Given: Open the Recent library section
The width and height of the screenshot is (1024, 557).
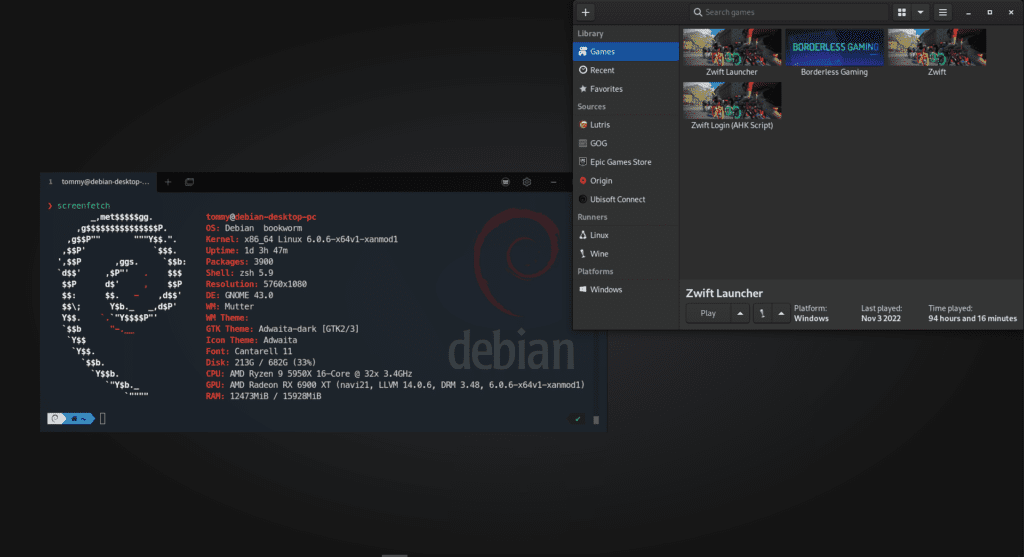Looking at the screenshot, I should tap(602, 70).
